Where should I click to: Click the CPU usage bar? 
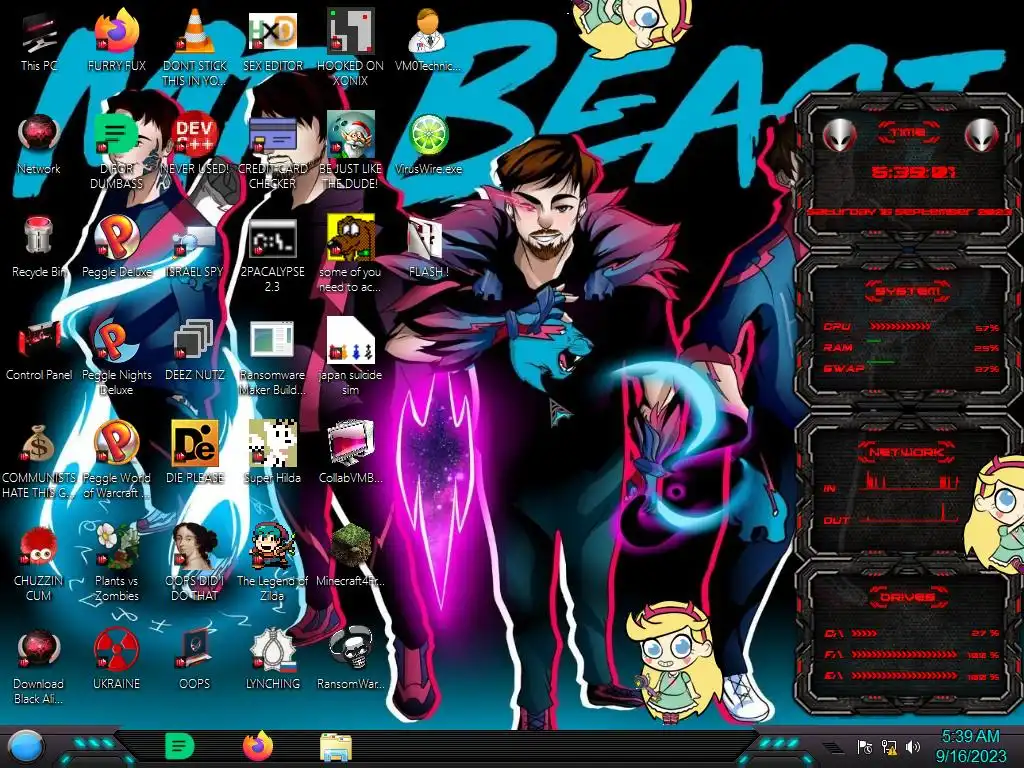point(900,326)
